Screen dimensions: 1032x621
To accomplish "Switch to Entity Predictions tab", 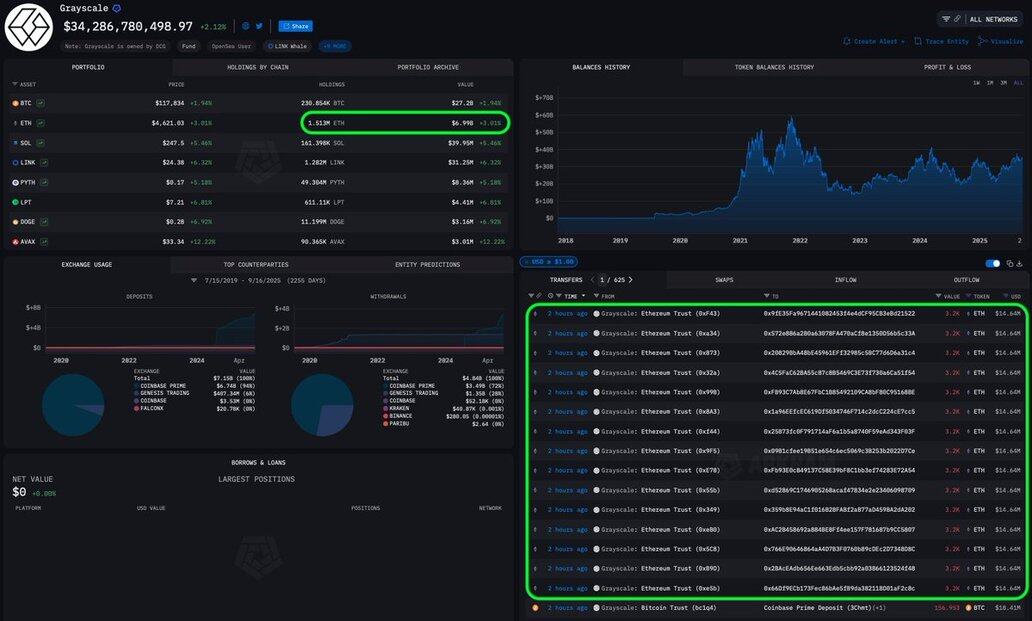I will 427,264.
